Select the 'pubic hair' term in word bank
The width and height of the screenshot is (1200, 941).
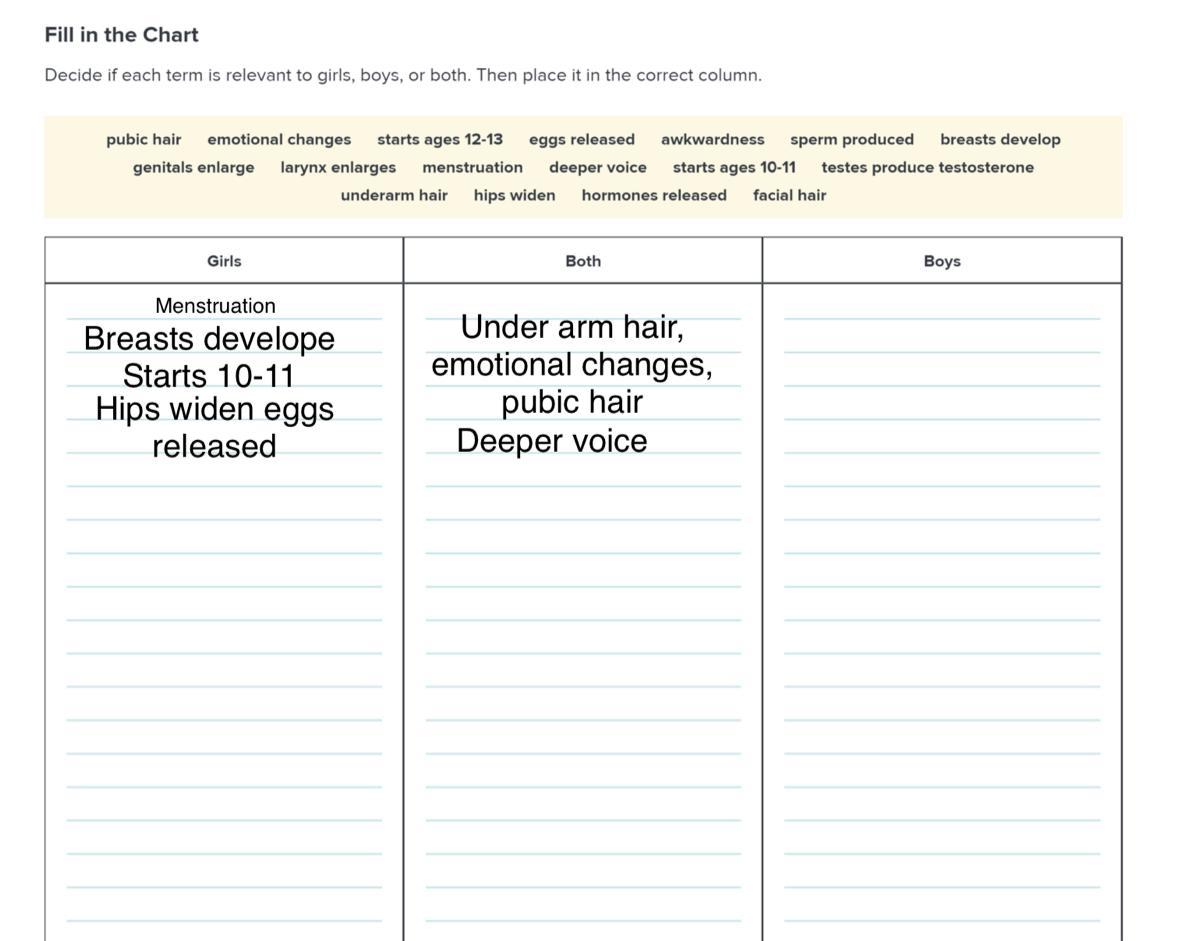(x=144, y=139)
